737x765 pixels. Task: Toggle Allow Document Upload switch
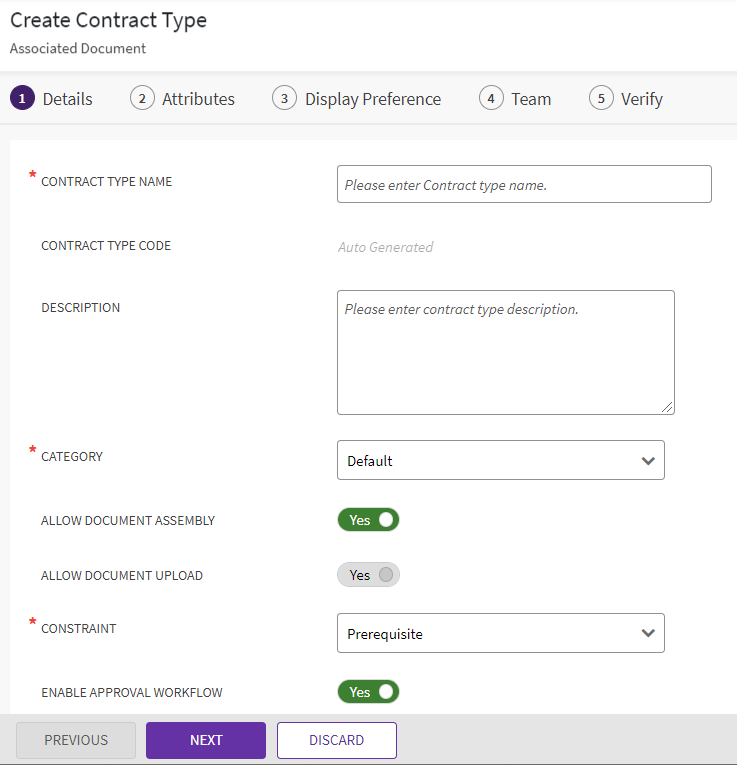pyautogui.click(x=368, y=575)
